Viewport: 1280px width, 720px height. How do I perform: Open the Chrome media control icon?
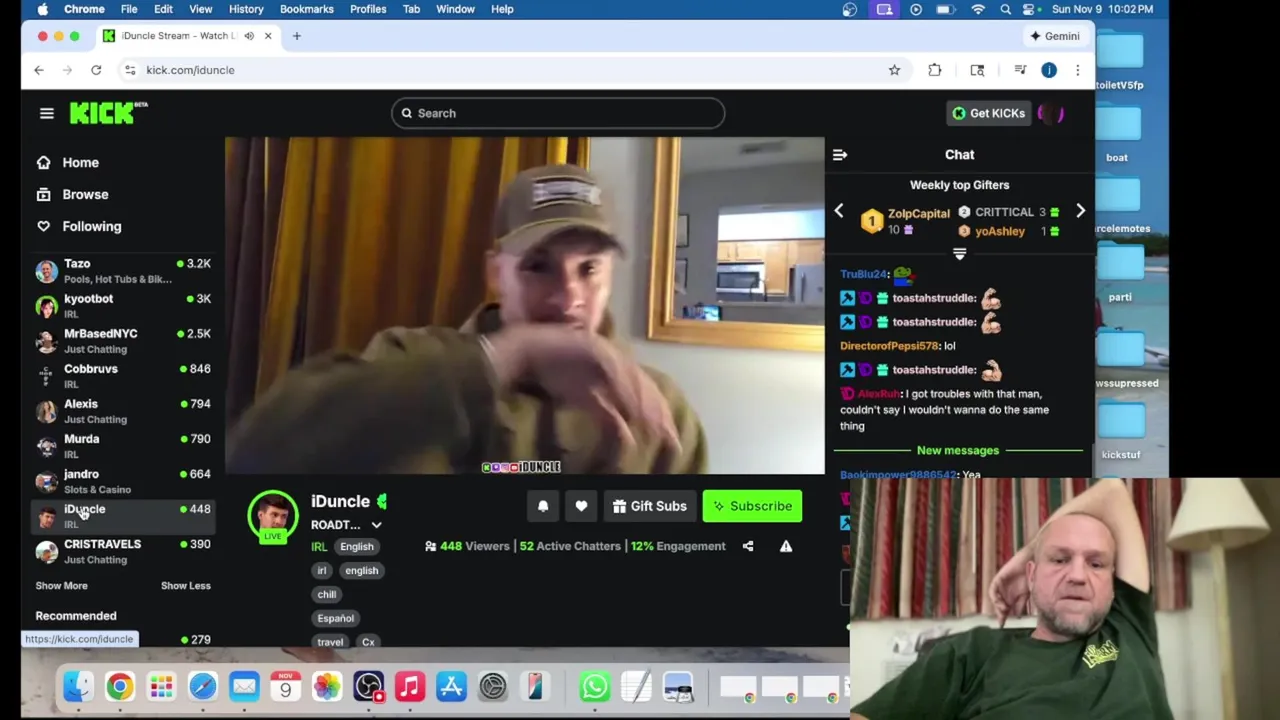[1020, 70]
